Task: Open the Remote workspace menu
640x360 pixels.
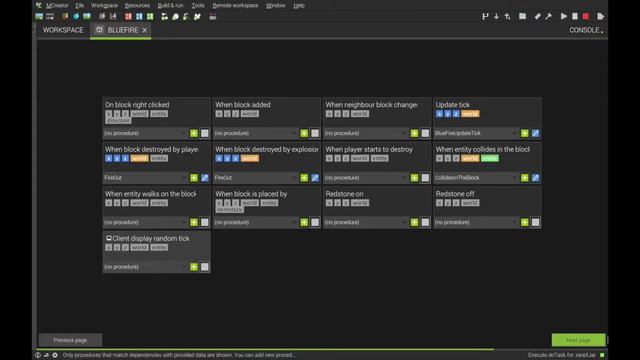Action: click(235, 5)
